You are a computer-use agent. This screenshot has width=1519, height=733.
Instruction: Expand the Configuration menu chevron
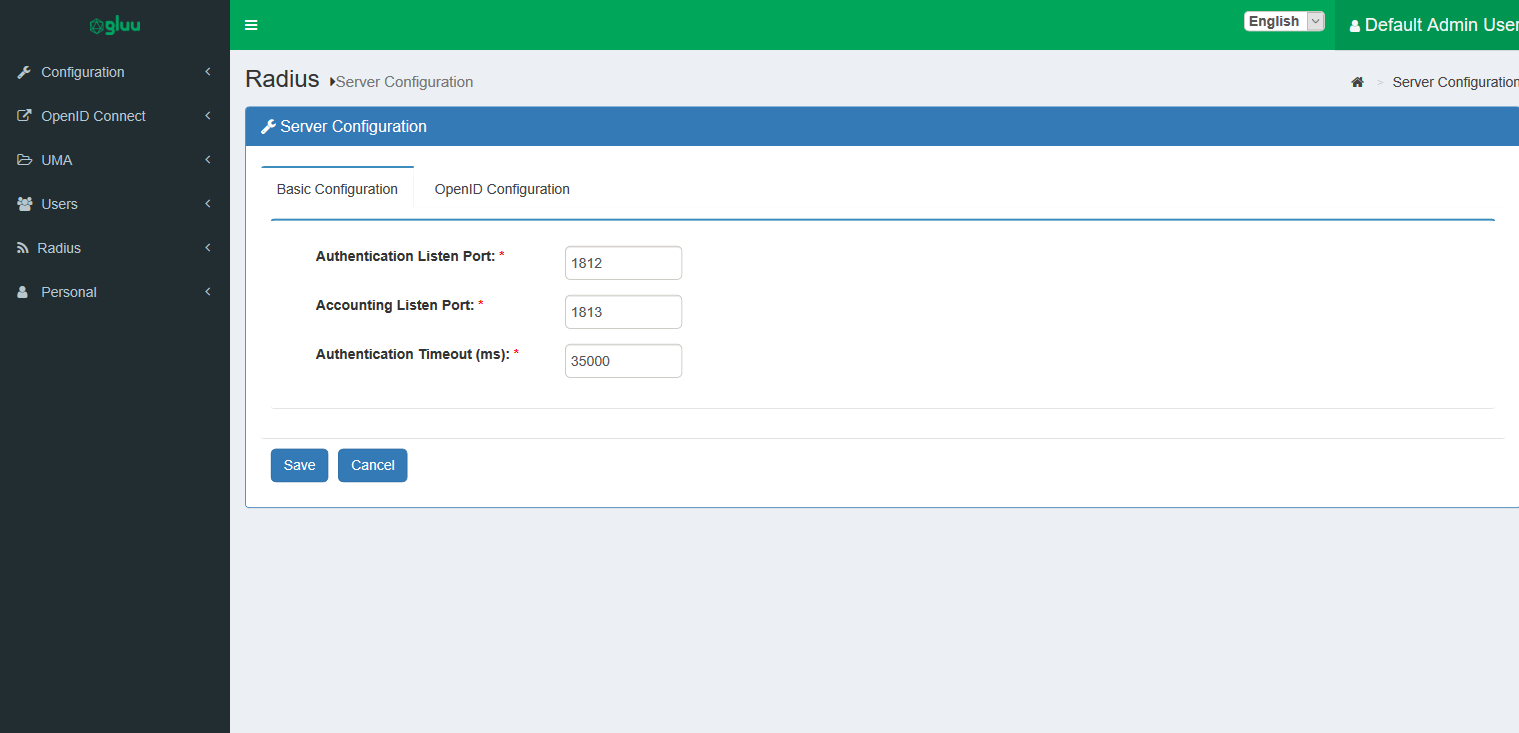pos(207,71)
